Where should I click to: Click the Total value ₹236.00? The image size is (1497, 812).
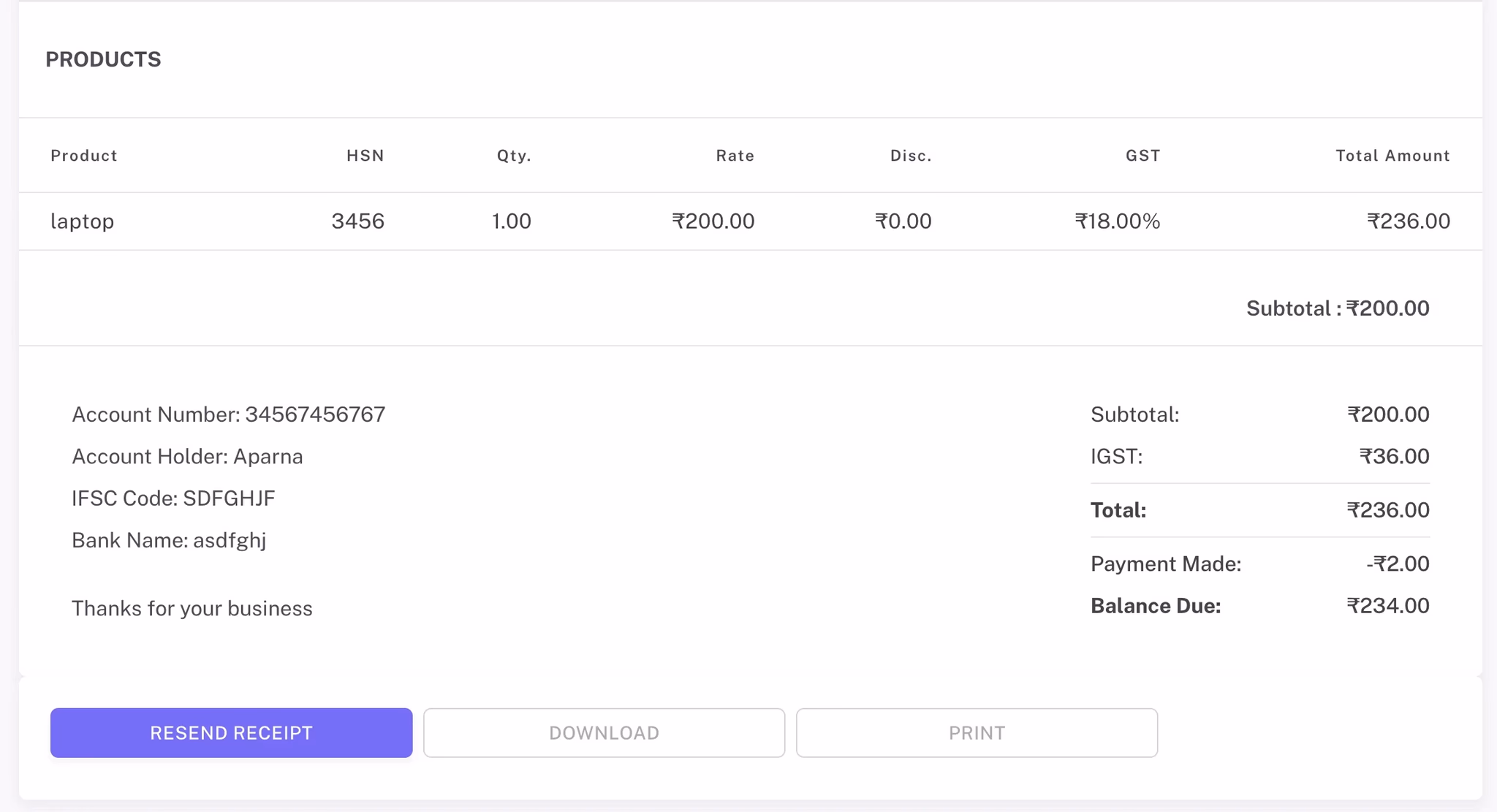[x=1388, y=509]
